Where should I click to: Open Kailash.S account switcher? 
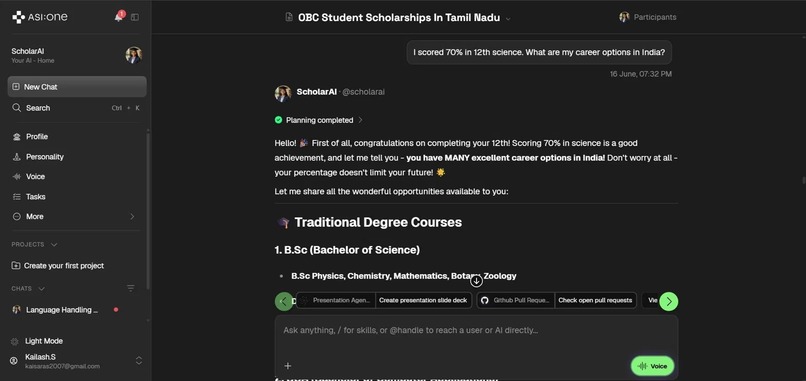click(76, 361)
